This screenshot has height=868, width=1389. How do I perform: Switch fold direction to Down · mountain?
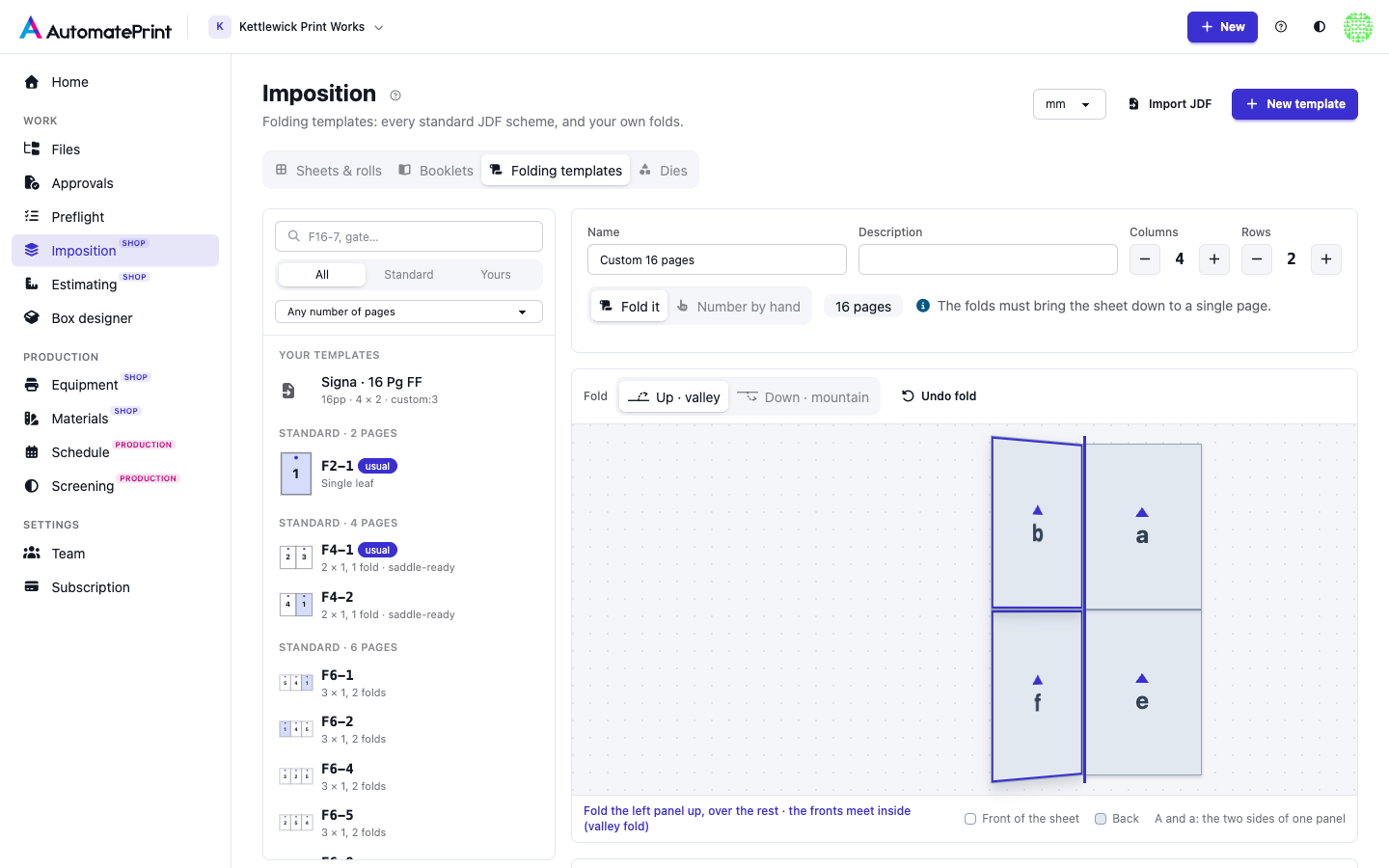click(x=803, y=396)
